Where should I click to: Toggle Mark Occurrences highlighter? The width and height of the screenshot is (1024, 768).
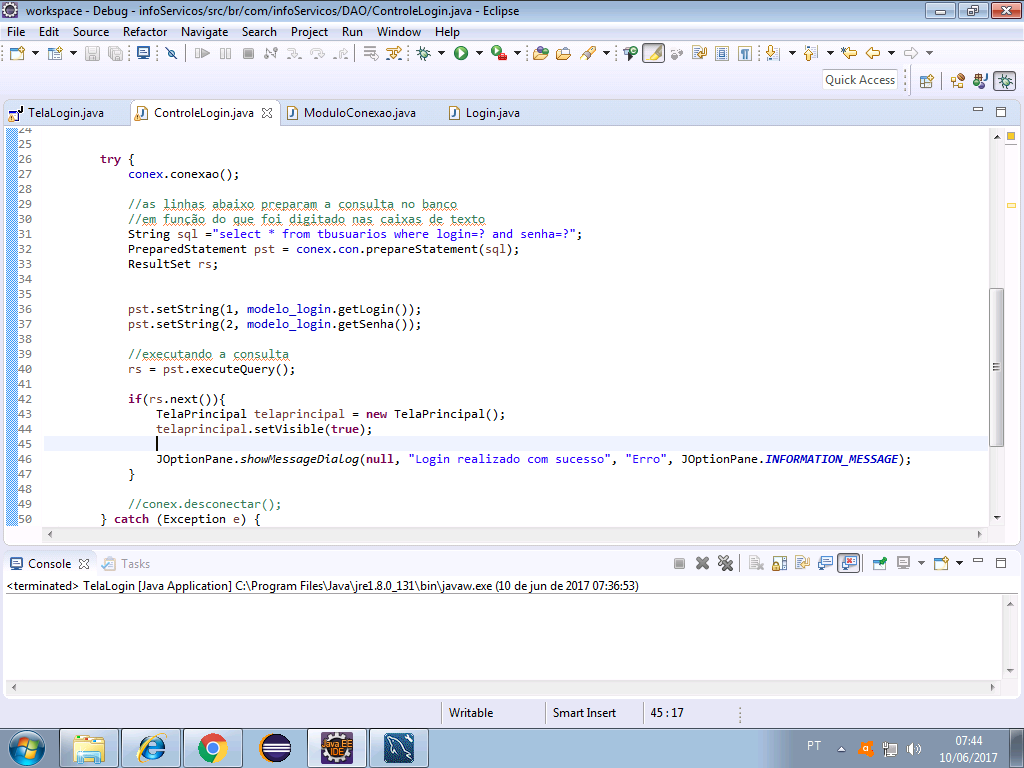[x=653, y=53]
